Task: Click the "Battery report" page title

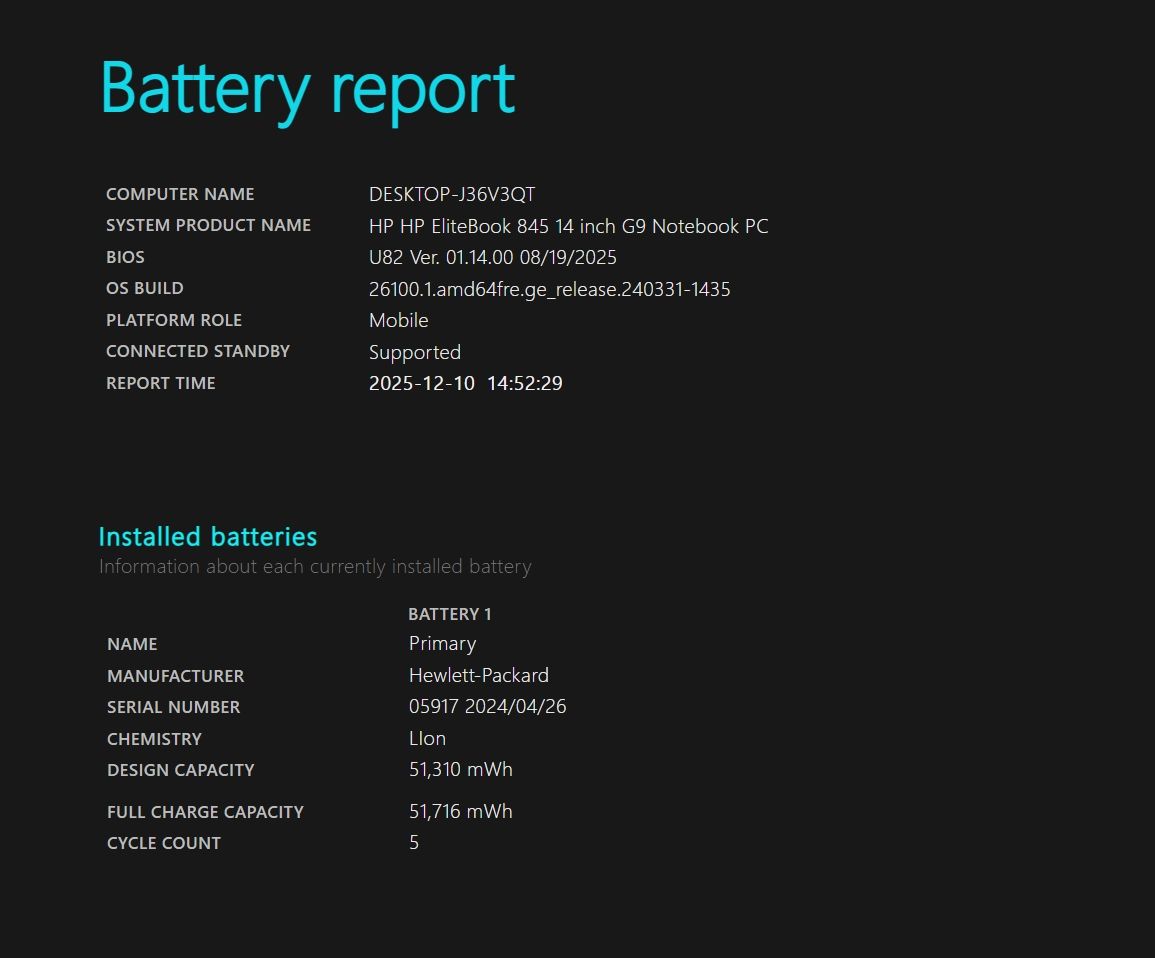Action: pyautogui.click(x=307, y=89)
